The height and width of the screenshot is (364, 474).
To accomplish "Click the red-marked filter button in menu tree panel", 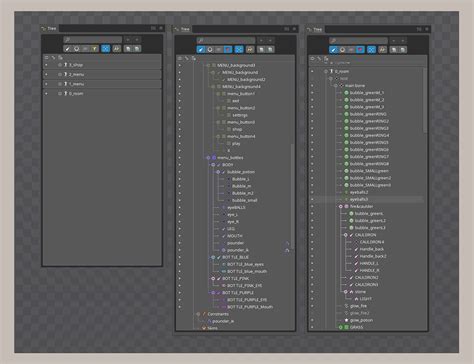I will (228, 50).
